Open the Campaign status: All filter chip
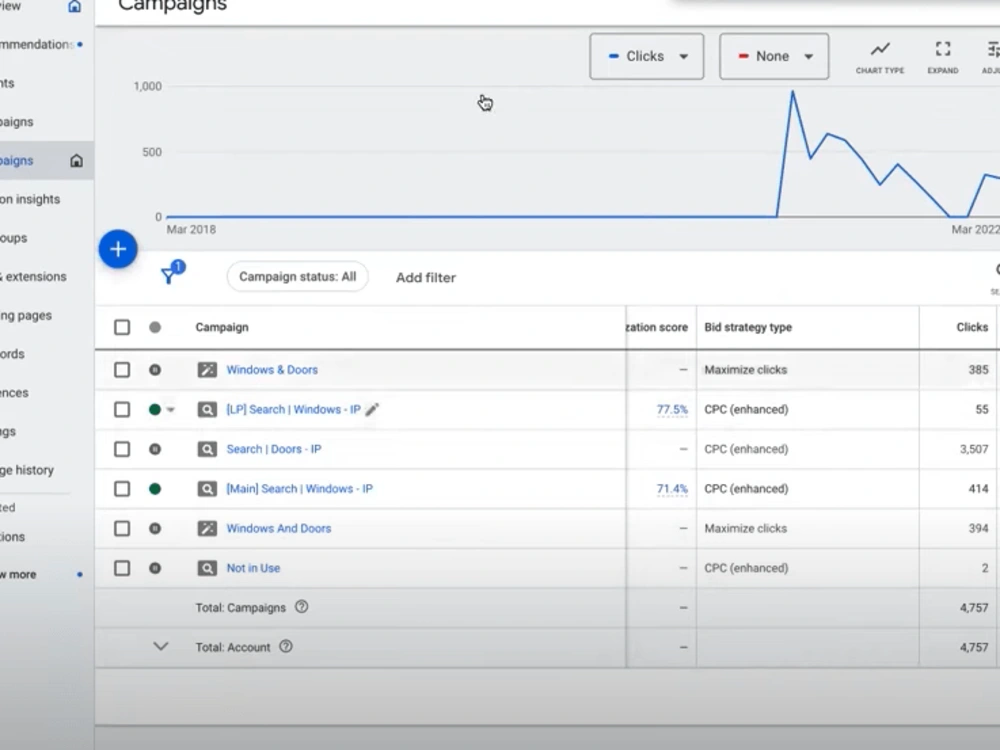The image size is (1000, 750). tap(297, 277)
